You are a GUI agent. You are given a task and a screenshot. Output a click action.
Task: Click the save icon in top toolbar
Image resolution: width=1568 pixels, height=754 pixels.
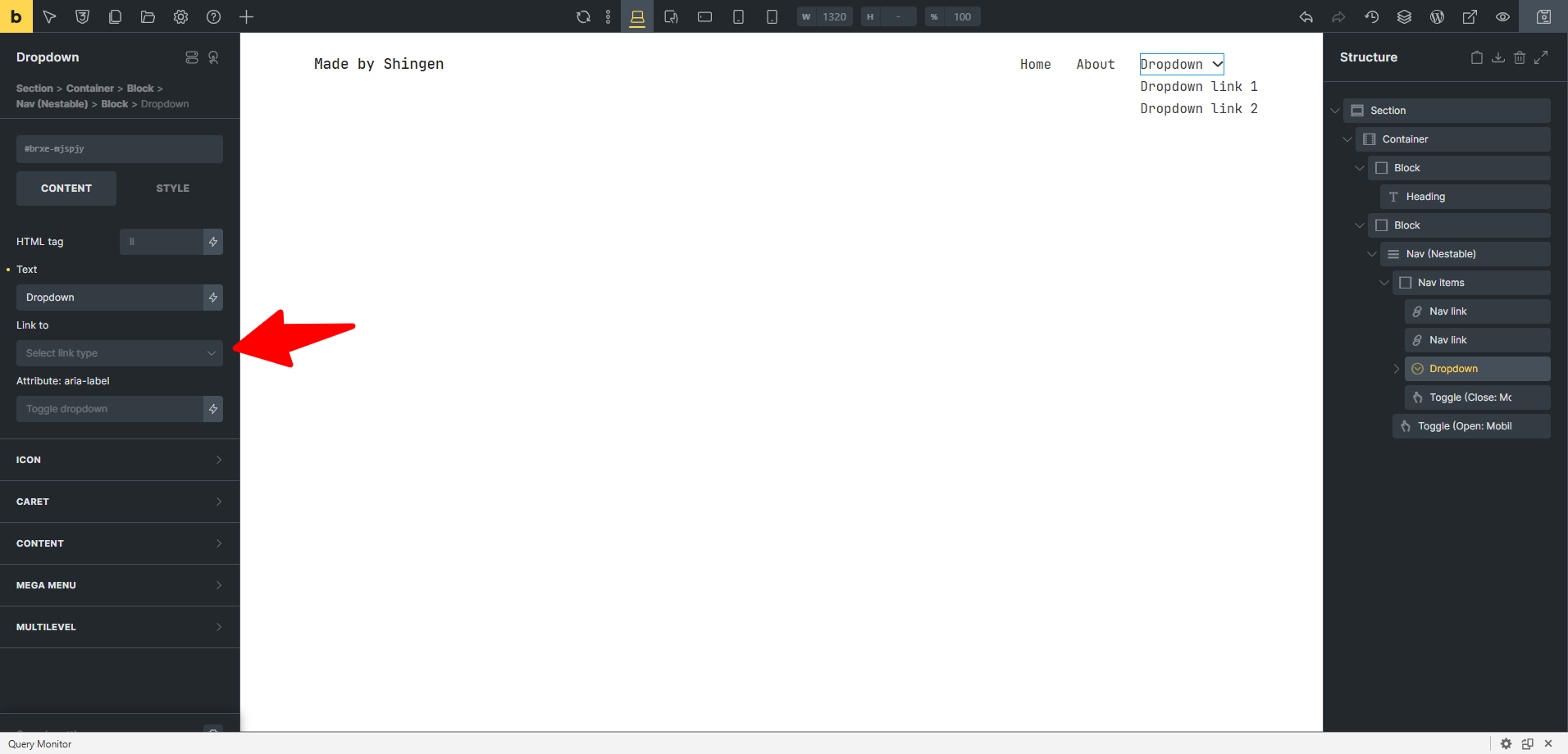coord(1543,16)
